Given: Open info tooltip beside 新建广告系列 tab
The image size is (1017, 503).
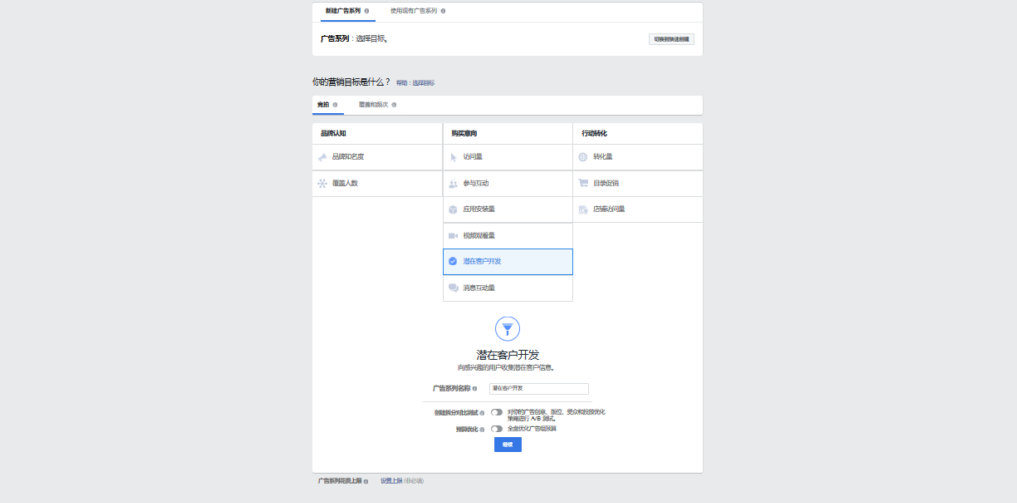Looking at the screenshot, I should [366, 11].
